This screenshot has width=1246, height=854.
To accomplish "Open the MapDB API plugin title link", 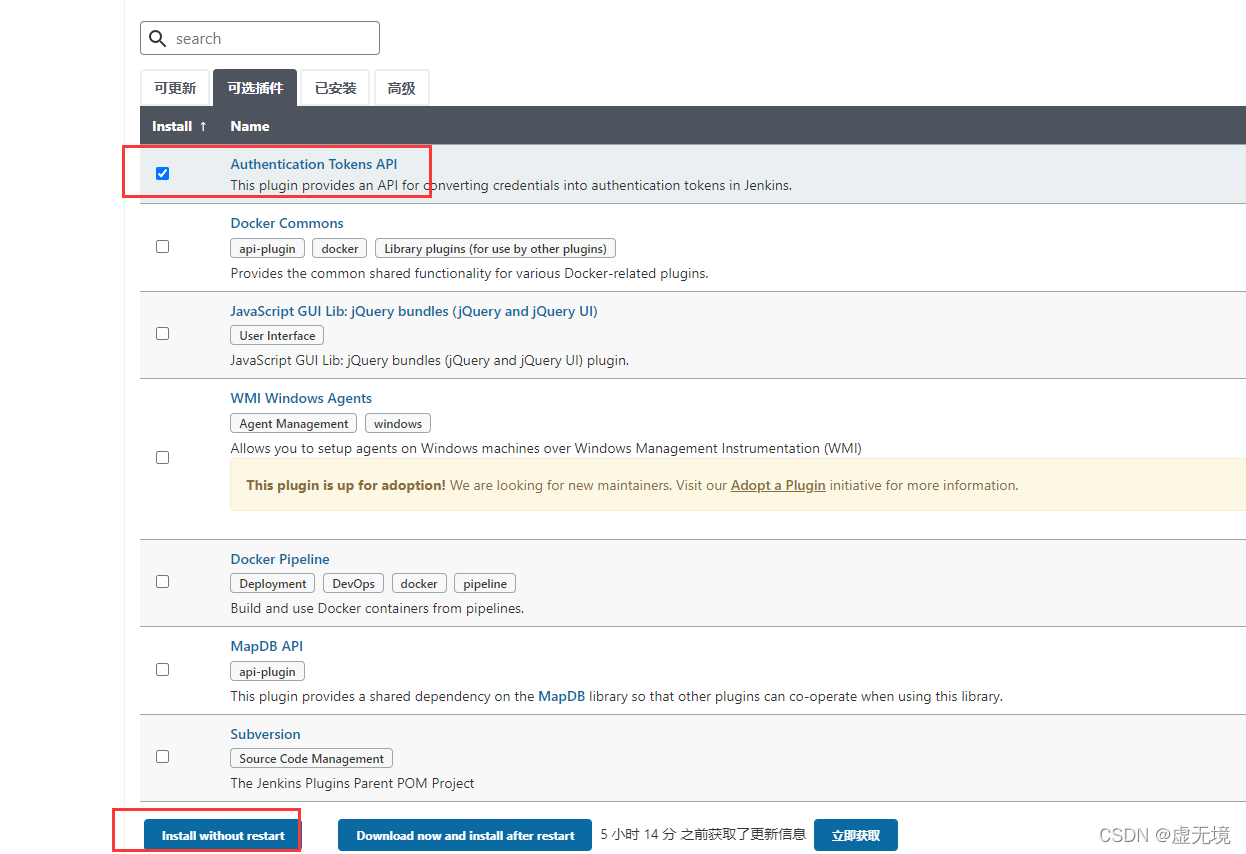I will [x=267, y=646].
